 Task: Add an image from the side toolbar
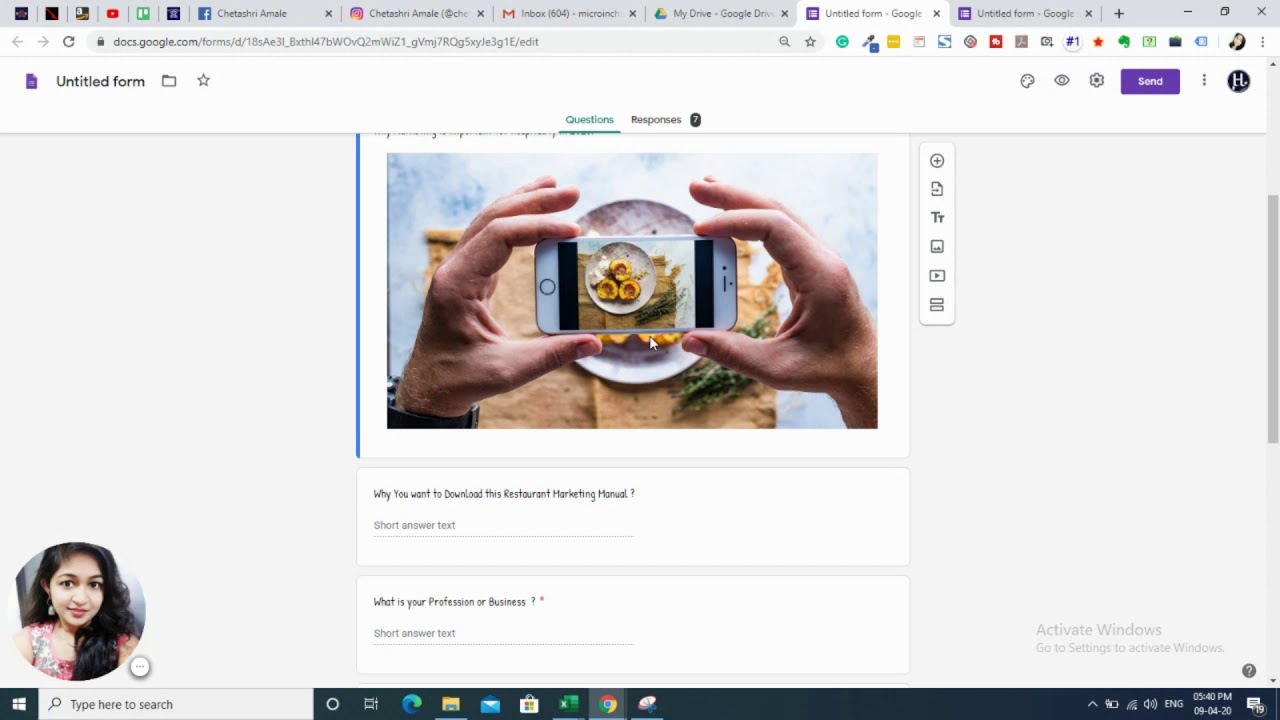point(937,246)
